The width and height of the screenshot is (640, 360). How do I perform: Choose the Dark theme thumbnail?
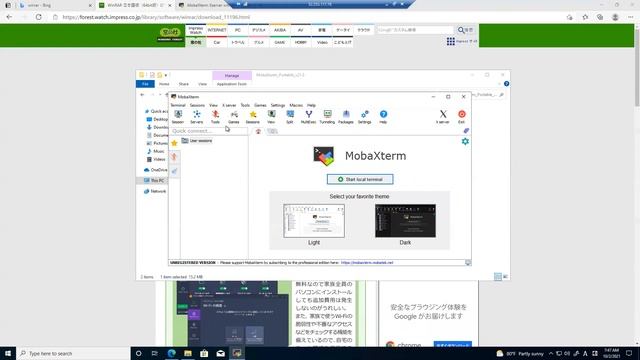(405, 221)
